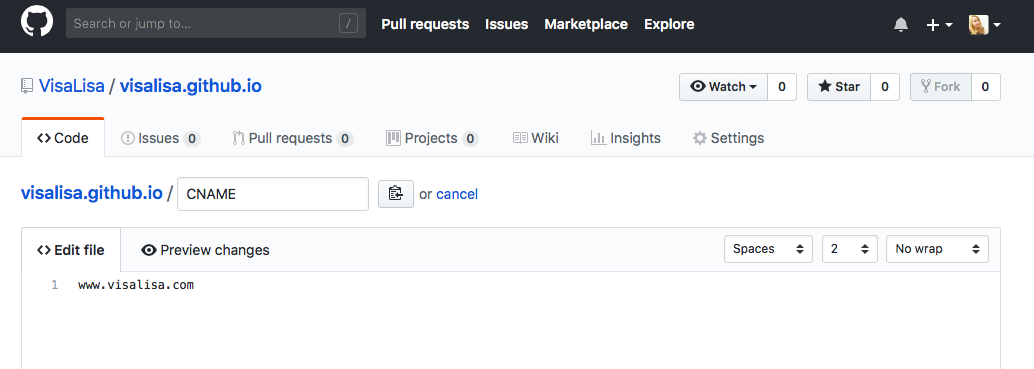This screenshot has width=1034, height=369.
Task: Click the Fork button
Action: [940, 87]
